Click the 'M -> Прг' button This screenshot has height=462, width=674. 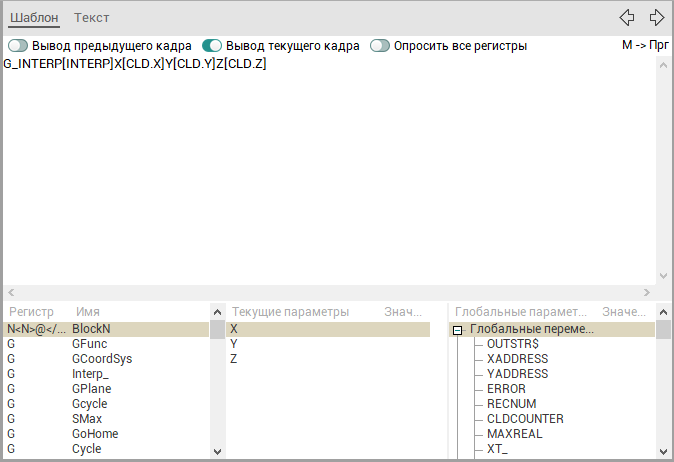(645, 45)
